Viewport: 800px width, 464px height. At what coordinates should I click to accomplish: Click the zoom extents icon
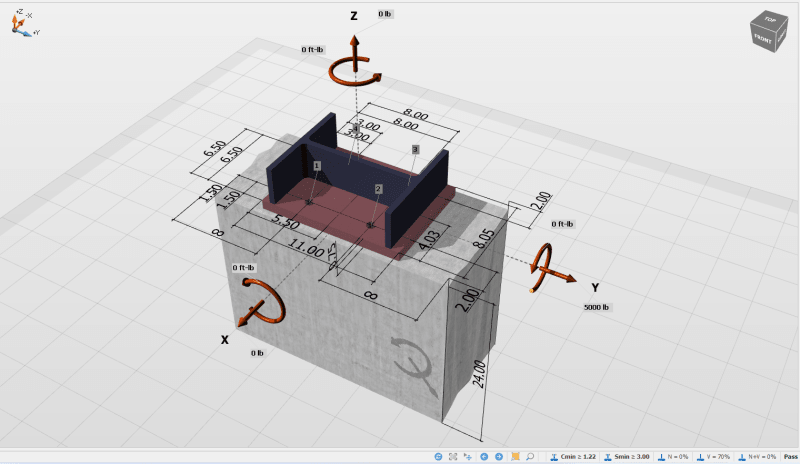click(453, 457)
